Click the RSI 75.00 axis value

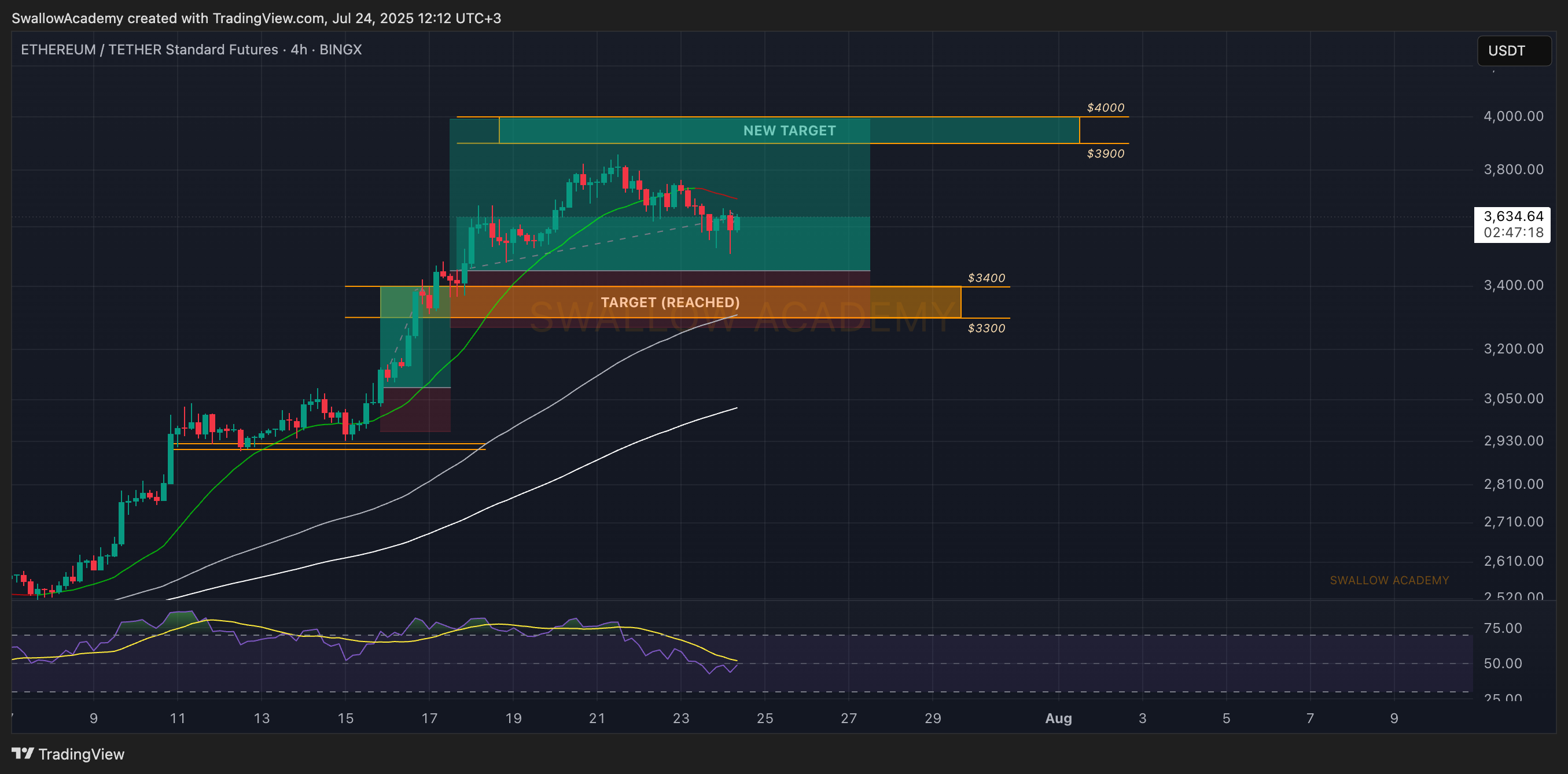(1502, 628)
